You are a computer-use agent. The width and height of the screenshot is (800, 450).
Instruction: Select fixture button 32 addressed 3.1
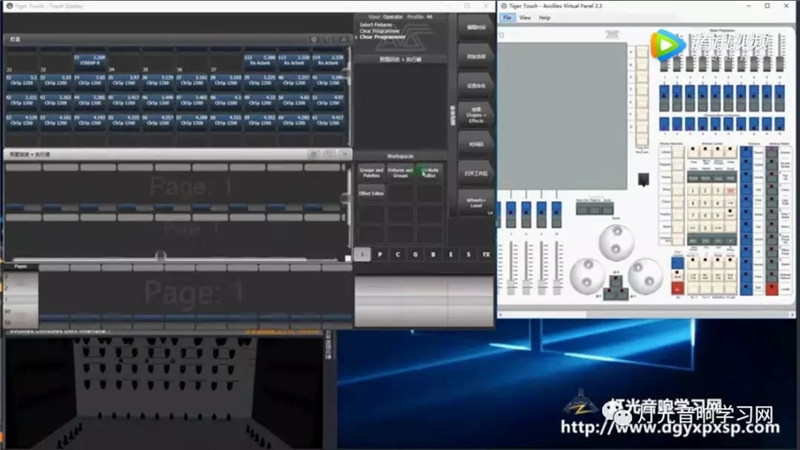[21, 81]
